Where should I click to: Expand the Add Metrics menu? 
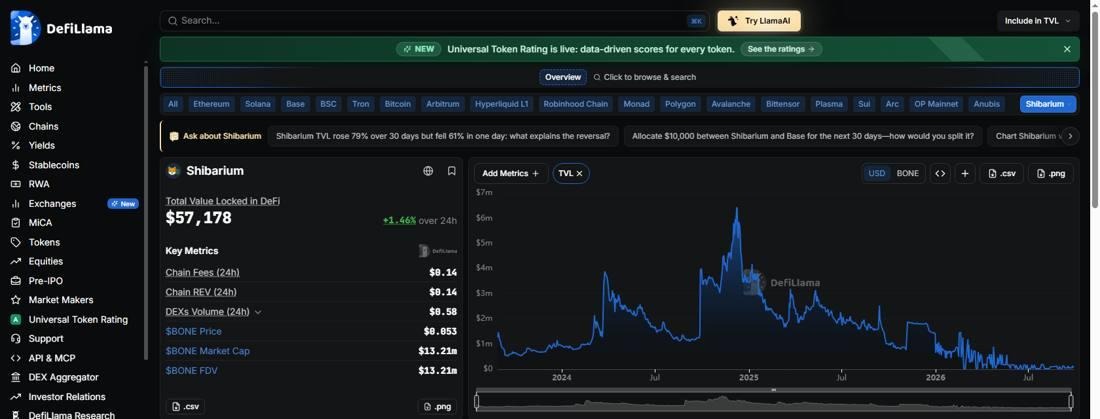[511, 173]
